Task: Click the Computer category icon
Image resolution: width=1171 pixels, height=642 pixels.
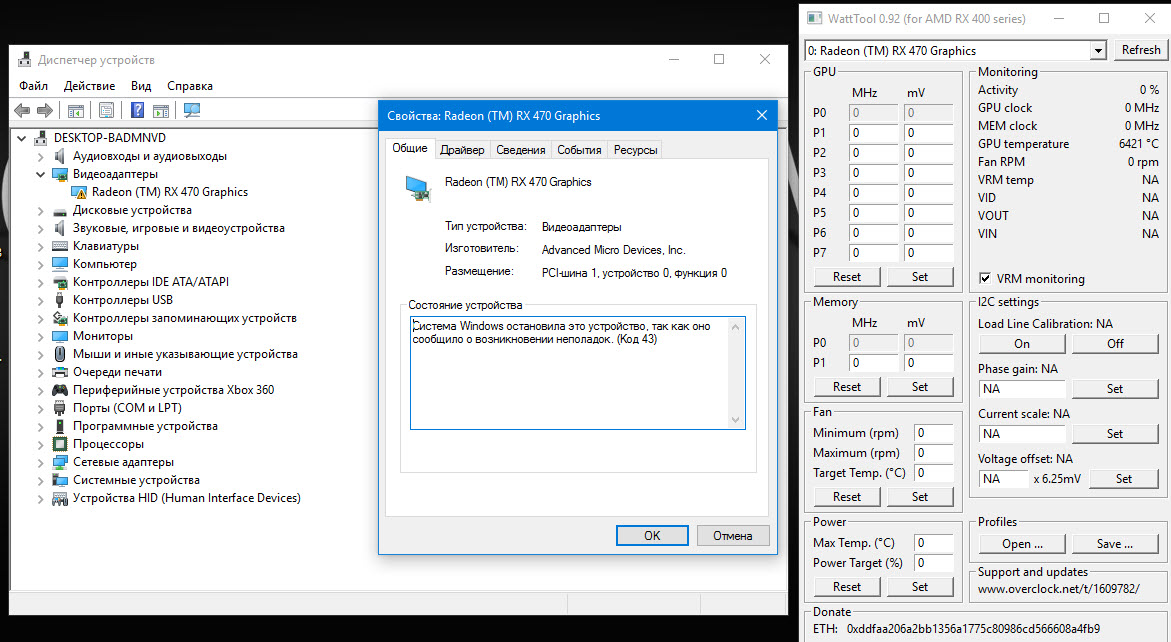Action: 60,264
